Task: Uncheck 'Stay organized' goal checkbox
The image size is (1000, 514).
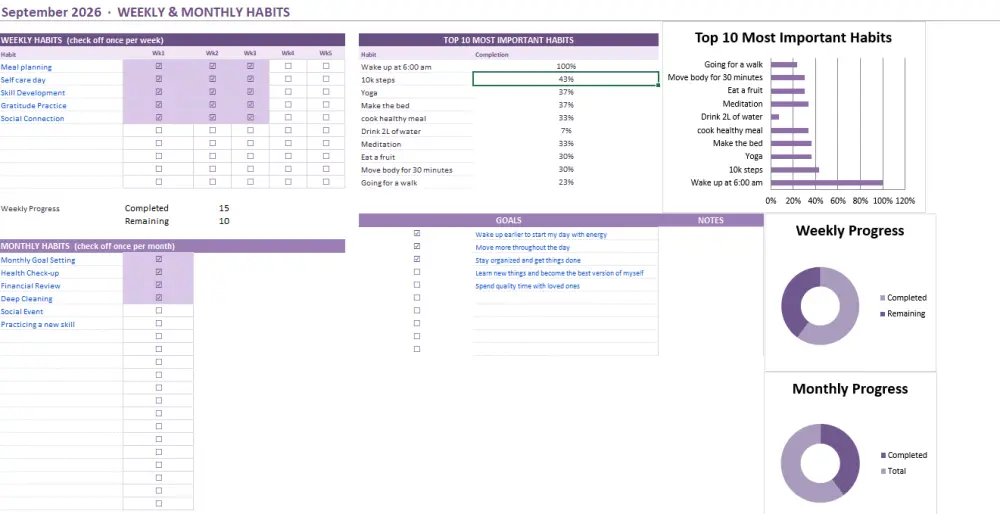Action: 417,260
